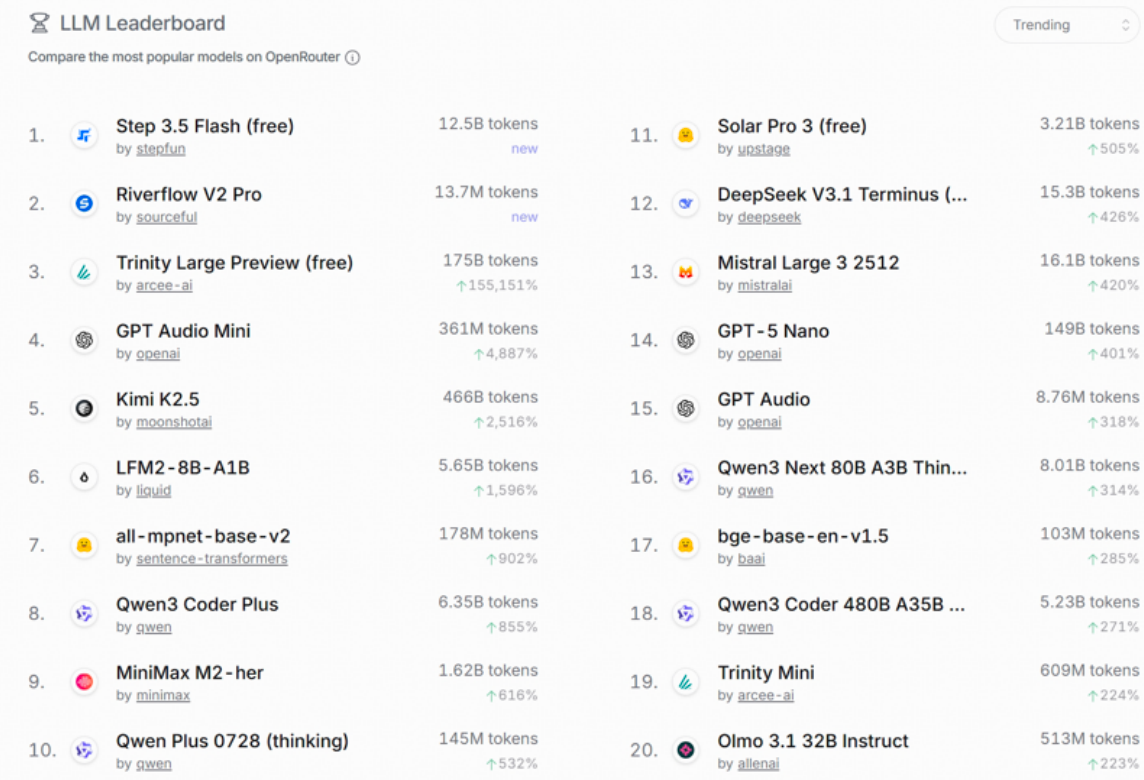This screenshot has height=780, width=1144.
Task: Click the info icon beside OpenRouter description
Action: [x=352, y=57]
